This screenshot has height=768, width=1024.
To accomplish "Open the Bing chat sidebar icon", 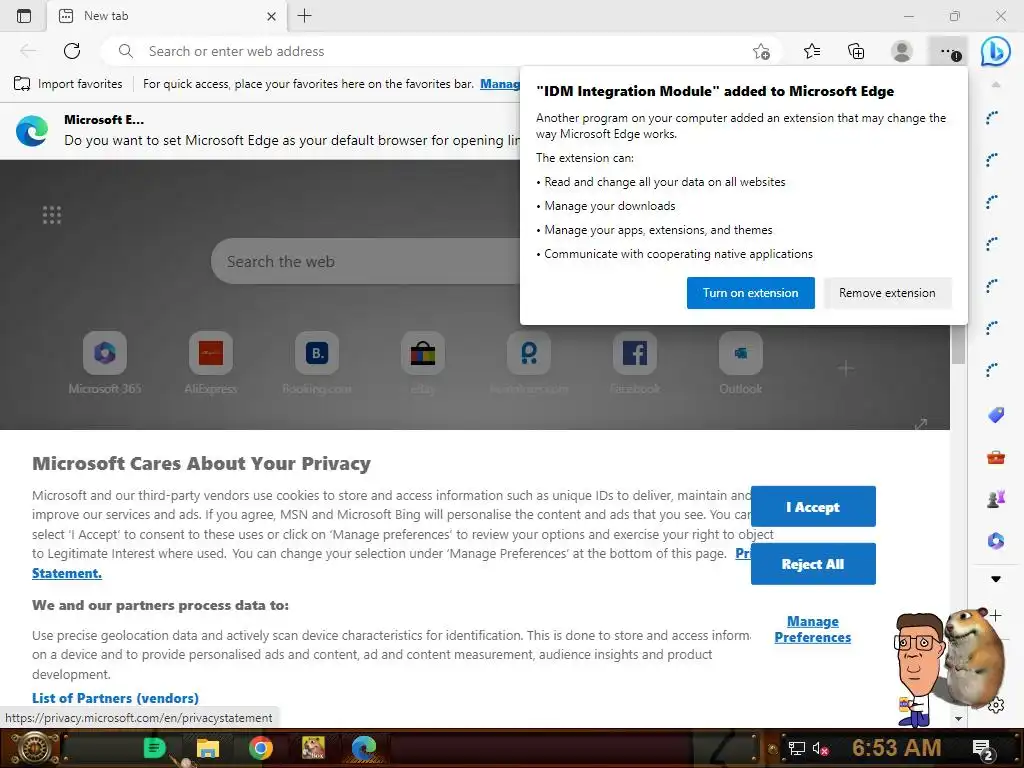I will (x=995, y=51).
